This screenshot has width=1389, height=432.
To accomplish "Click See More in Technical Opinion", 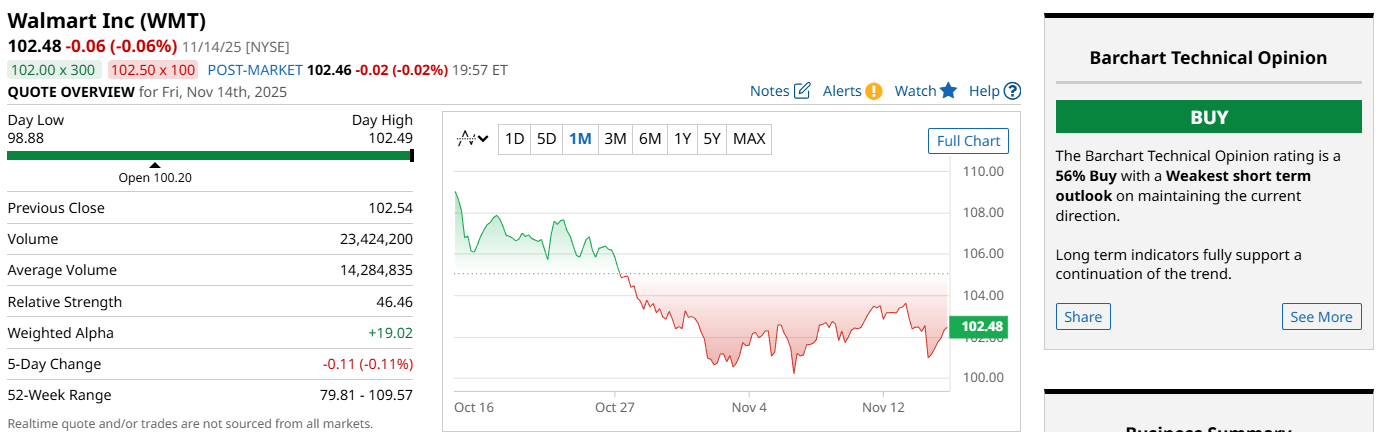I will click(x=1321, y=317).
